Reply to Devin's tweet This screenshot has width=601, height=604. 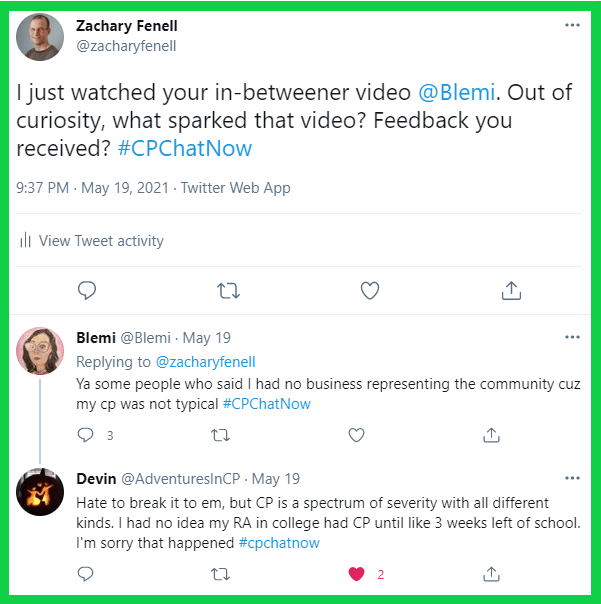(x=85, y=574)
